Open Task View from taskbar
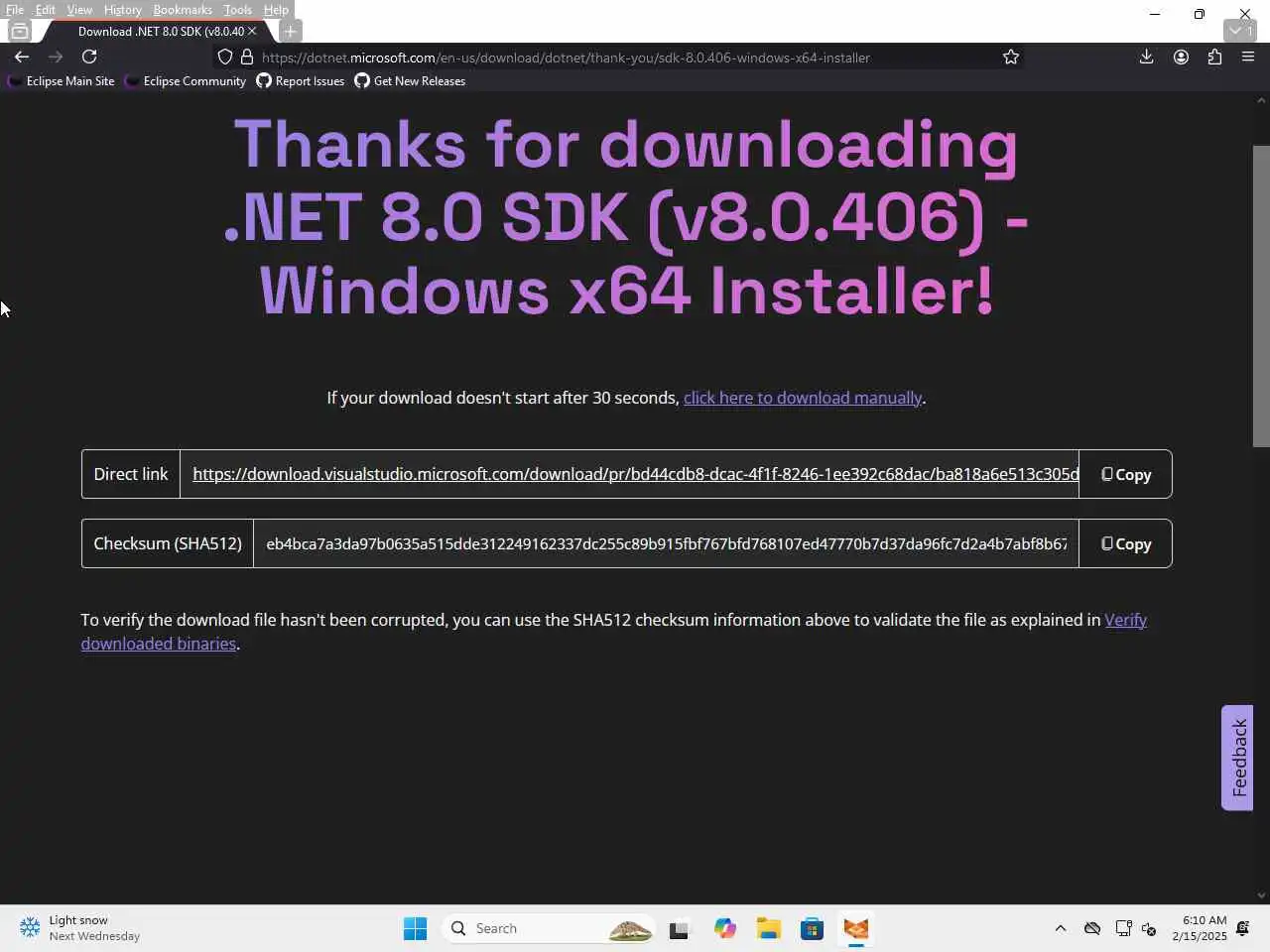 coord(679,928)
